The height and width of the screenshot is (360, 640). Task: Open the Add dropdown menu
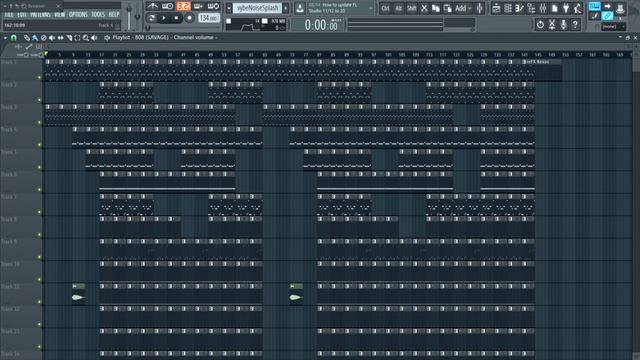tap(463, 8)
